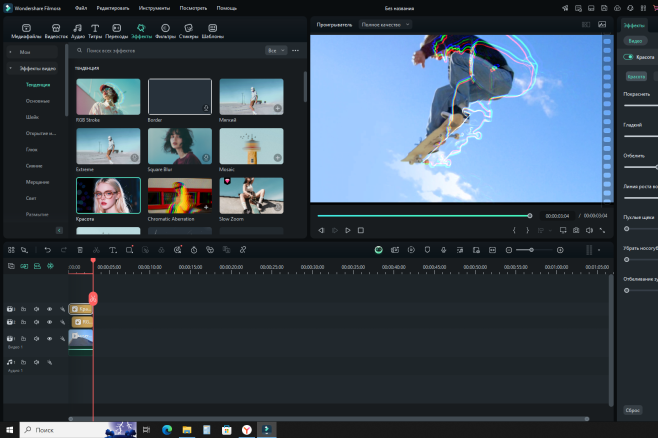
Task: Open fullscreen preview with the diagonal arrows icon
Action: pyautogui.click(x=602, y=230)
